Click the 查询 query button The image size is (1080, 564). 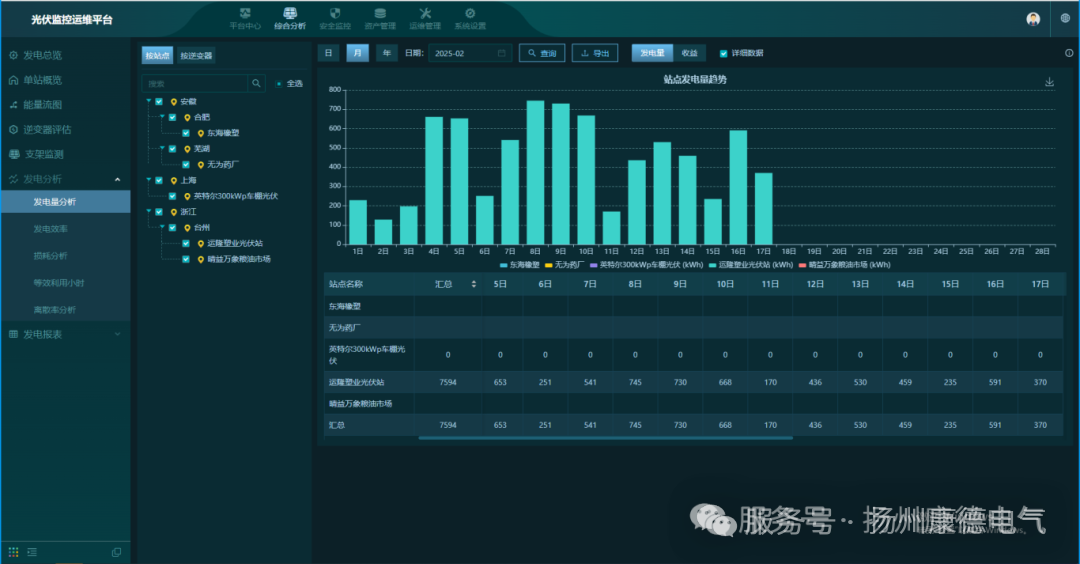541,53
